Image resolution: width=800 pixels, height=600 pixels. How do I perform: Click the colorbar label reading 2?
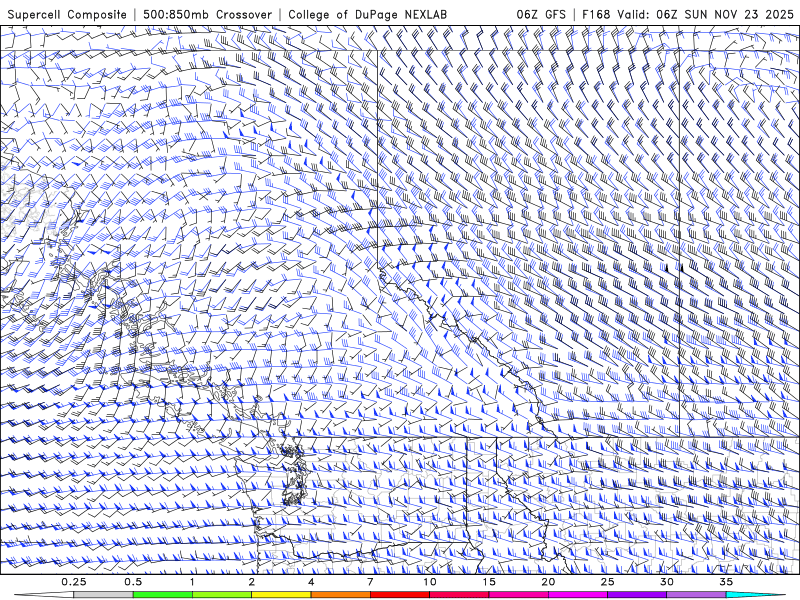coord(252,582)
